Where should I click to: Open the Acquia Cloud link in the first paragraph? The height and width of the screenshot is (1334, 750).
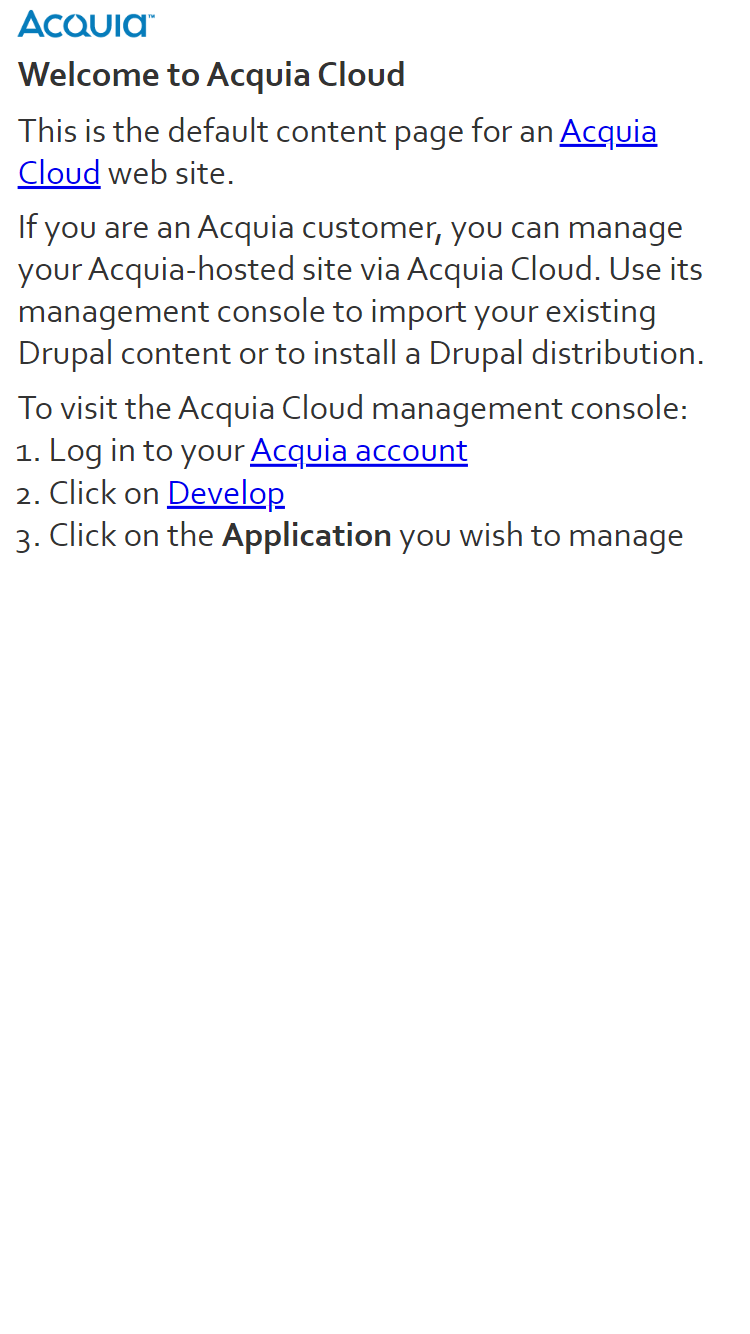coord(608,131)
